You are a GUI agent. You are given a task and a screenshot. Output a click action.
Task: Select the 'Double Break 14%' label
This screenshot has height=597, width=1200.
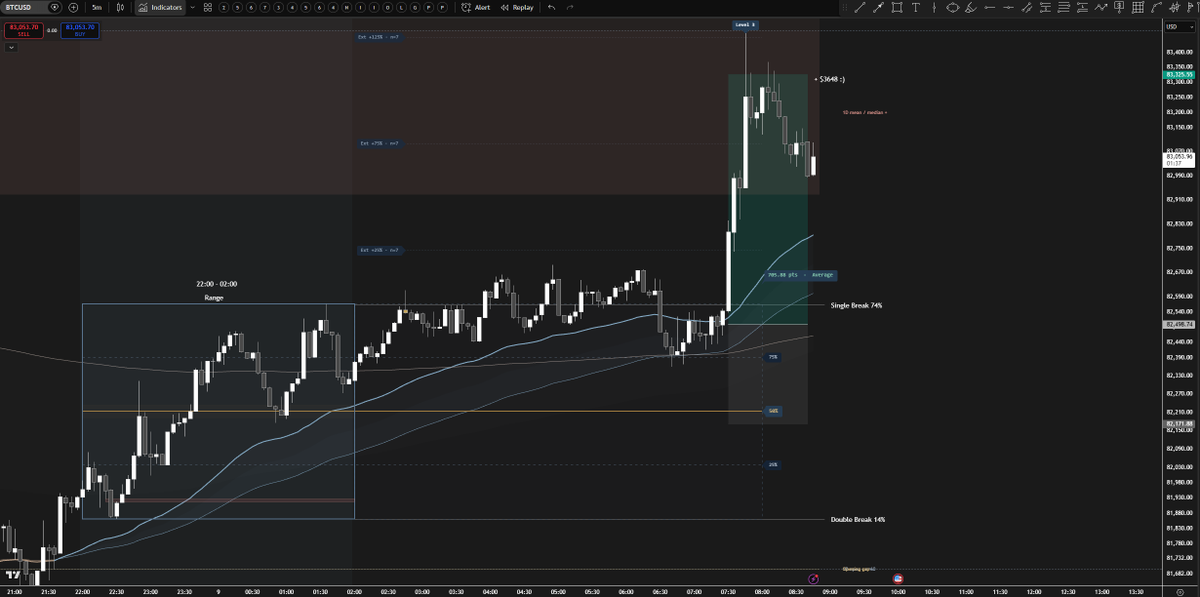[x=858, y=520]
